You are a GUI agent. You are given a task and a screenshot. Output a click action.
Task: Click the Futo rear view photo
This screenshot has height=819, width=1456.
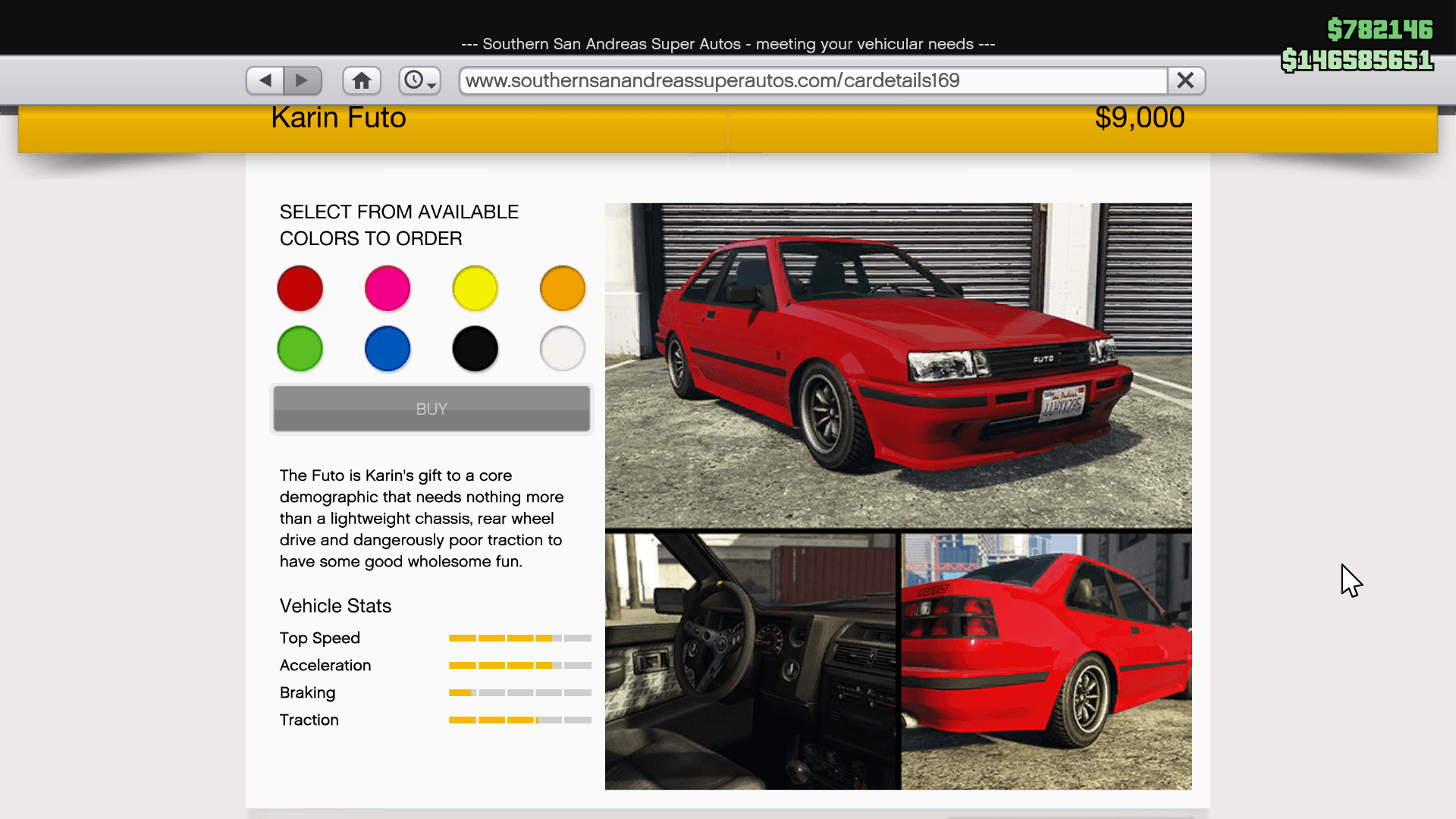[1046, 661]
